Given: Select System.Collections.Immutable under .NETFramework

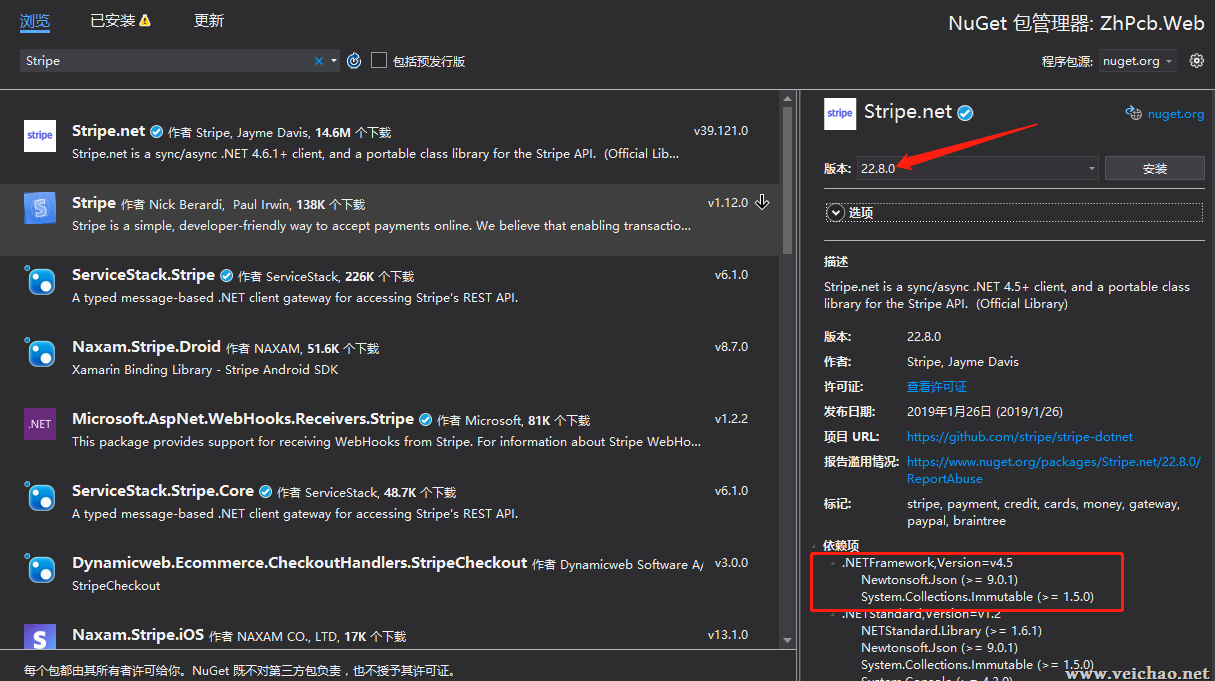Looking at the screenshot, I should tap(977, 597).
